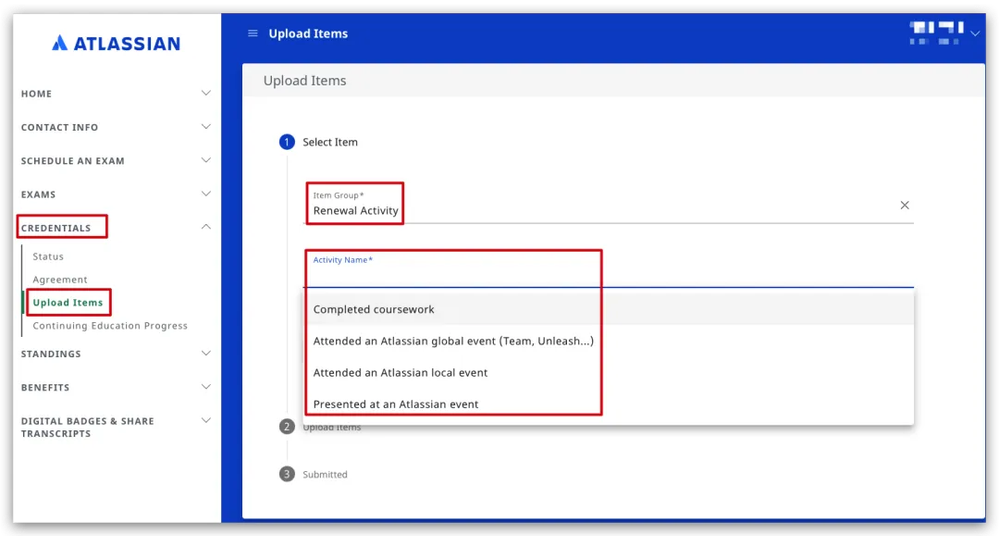Expand the SCHEDULE AN EXAM chevron

coord(206,160)
